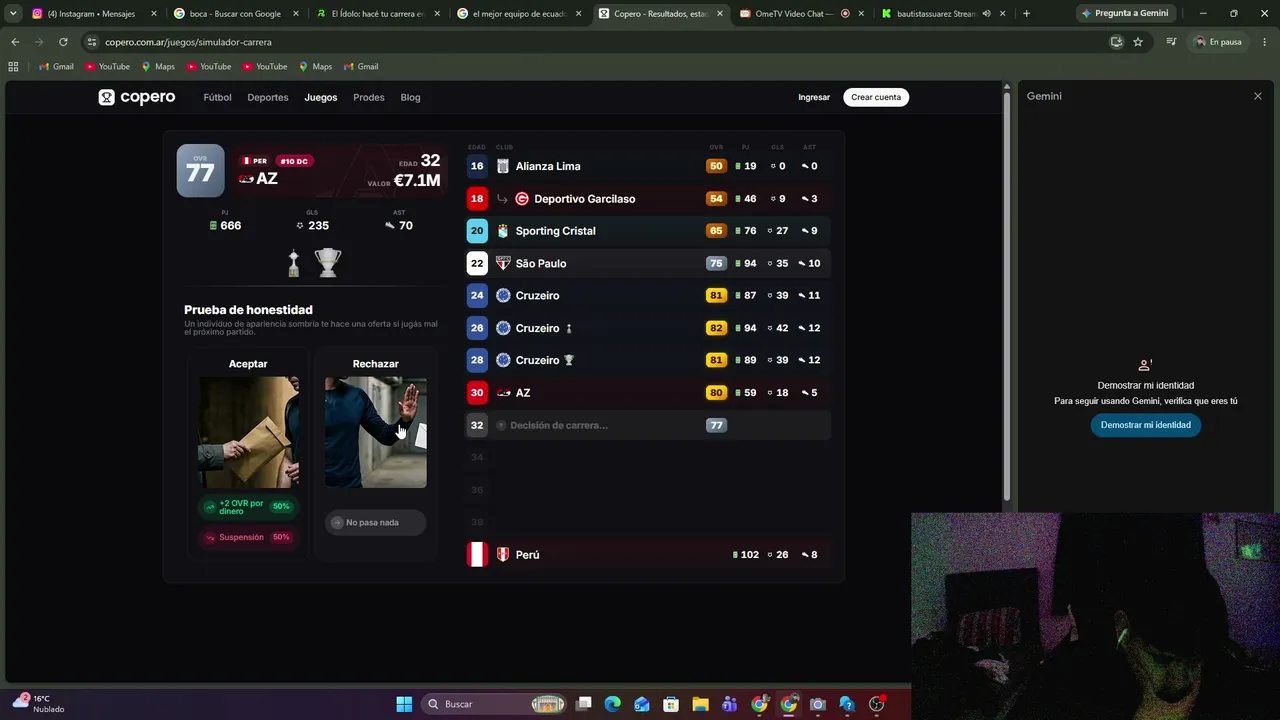Click the São Paulo club crest

click(x=503, y=263)
